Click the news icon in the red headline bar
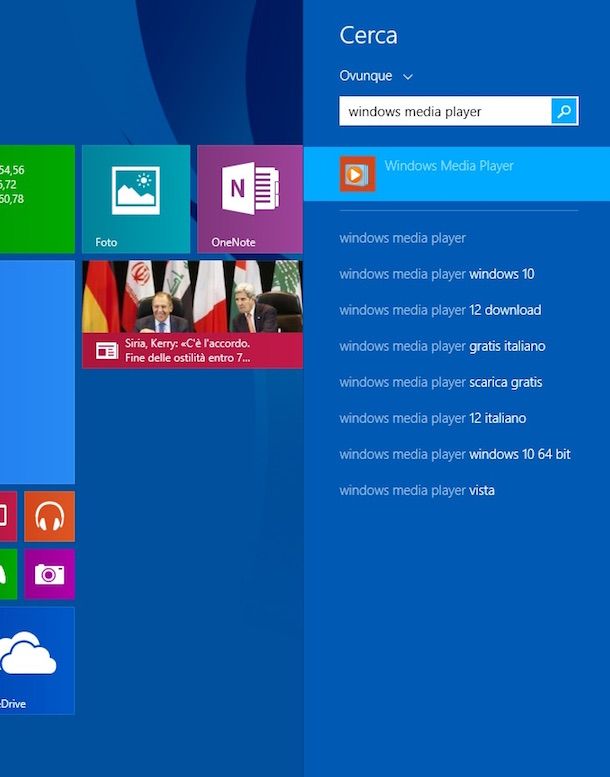This screenshot has width=610, height=777. (107, 351)
